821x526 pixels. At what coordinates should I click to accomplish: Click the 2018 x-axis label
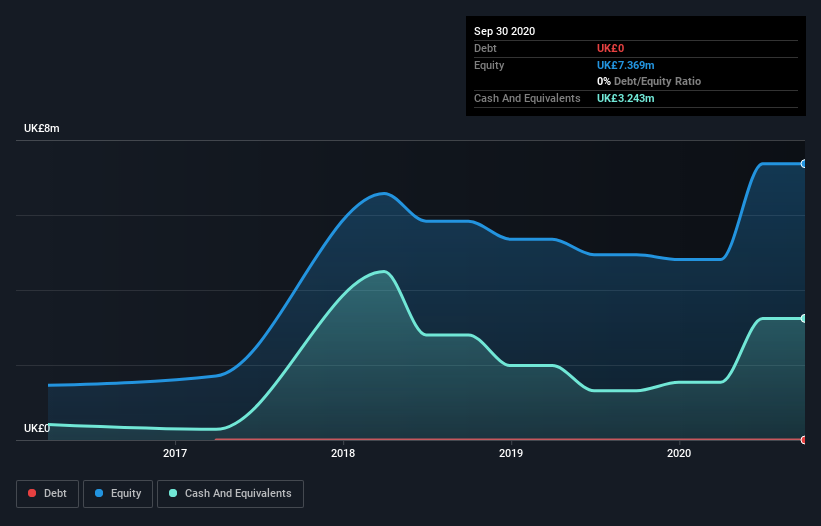pyautogui.click(x=343, y=453)
